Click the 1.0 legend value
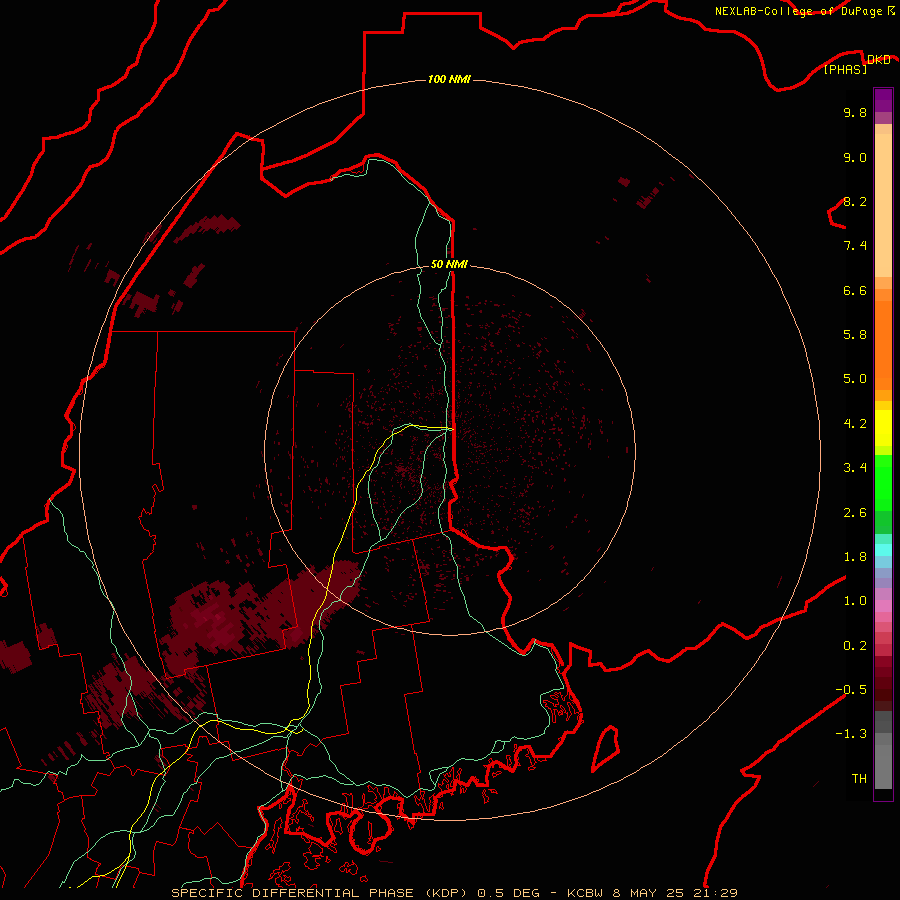 coord(855,600)
